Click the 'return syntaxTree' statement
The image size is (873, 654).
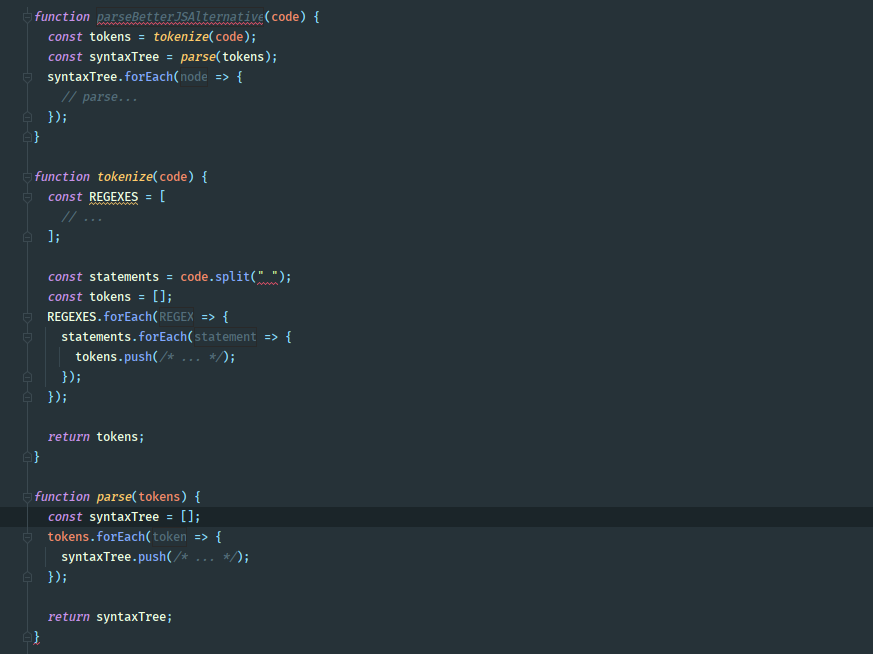[x=110, y=617]
